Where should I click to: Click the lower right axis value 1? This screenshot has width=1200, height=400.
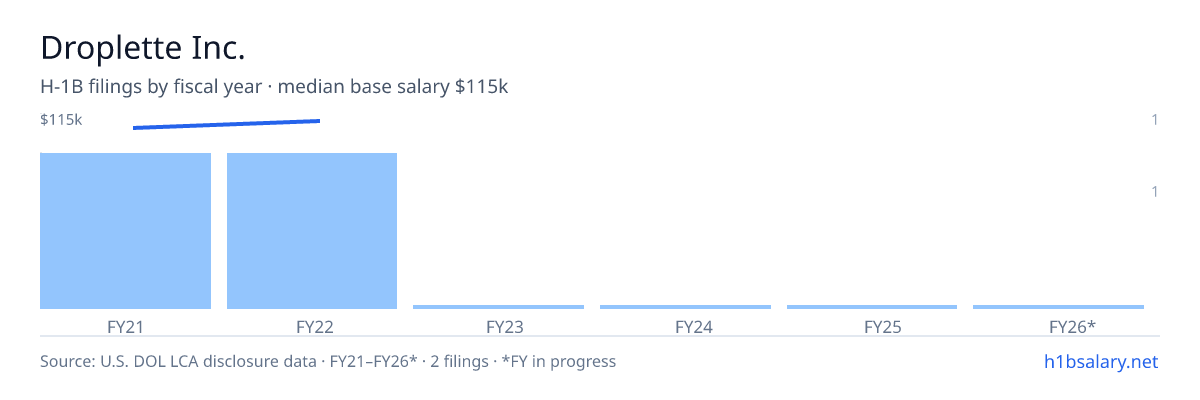click(1155, 191)
